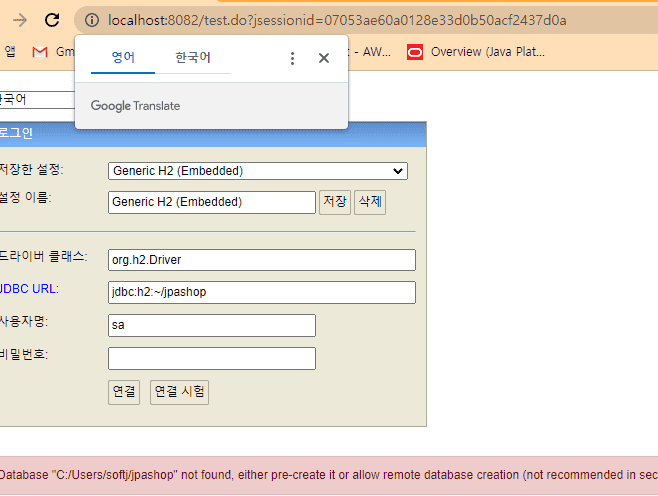Click the JDBC URL link label

click(x=29, y=289)
